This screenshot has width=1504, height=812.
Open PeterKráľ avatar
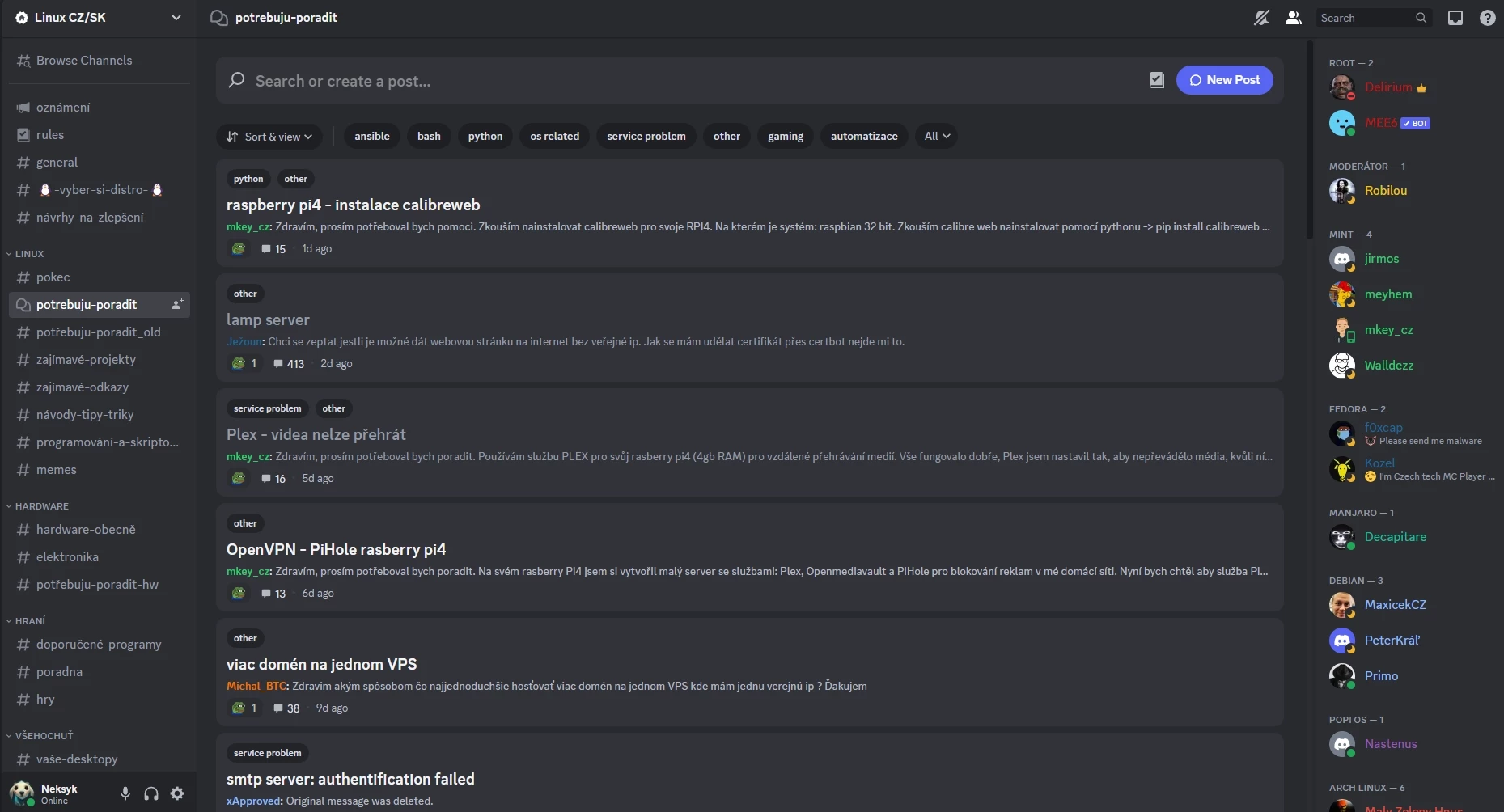coord(1342,641)
